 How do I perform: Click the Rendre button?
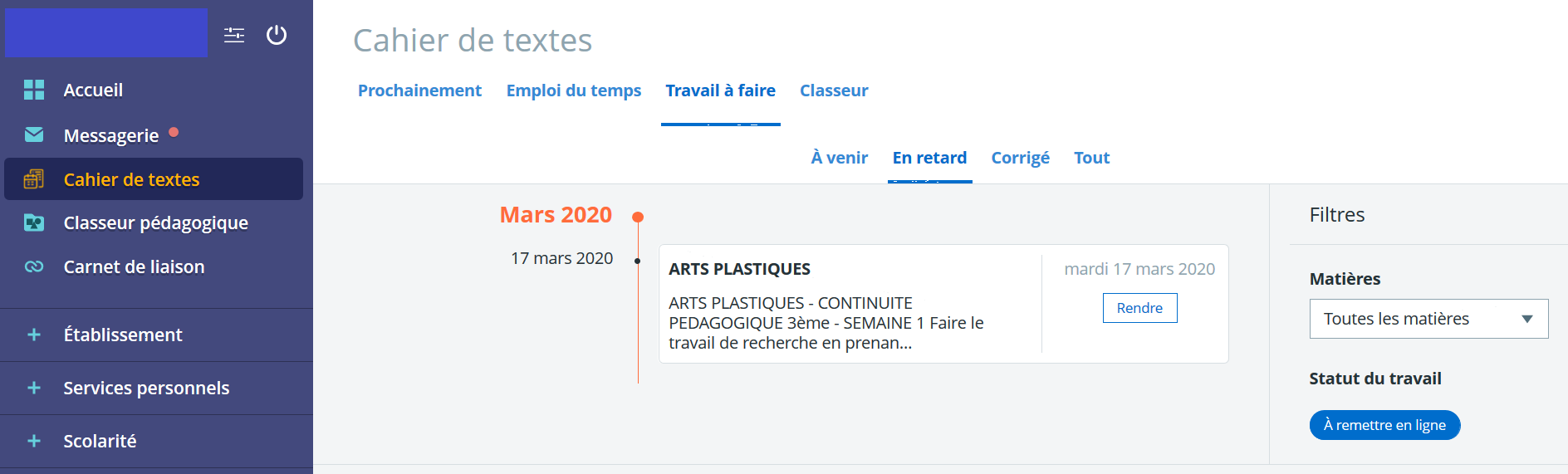(1139, 308)
